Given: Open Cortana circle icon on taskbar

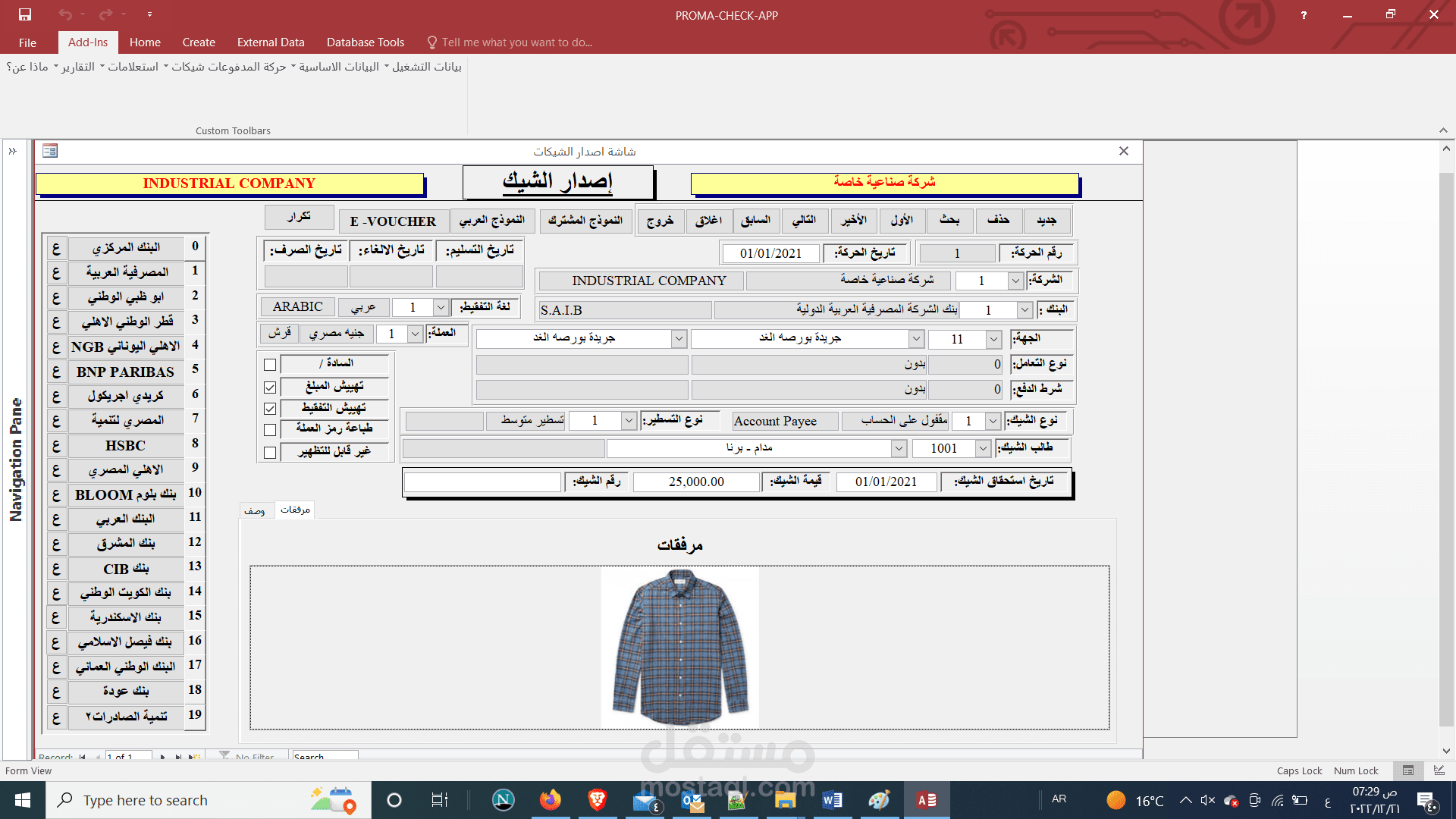Looking at the screenshot, I should [394, 800].
